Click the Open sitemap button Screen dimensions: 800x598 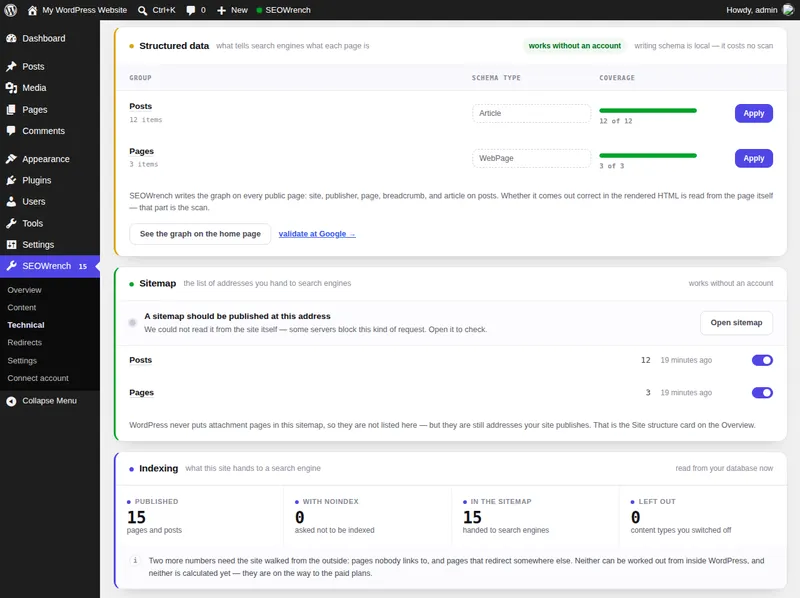pyautogui.click(x=736, y=322)
